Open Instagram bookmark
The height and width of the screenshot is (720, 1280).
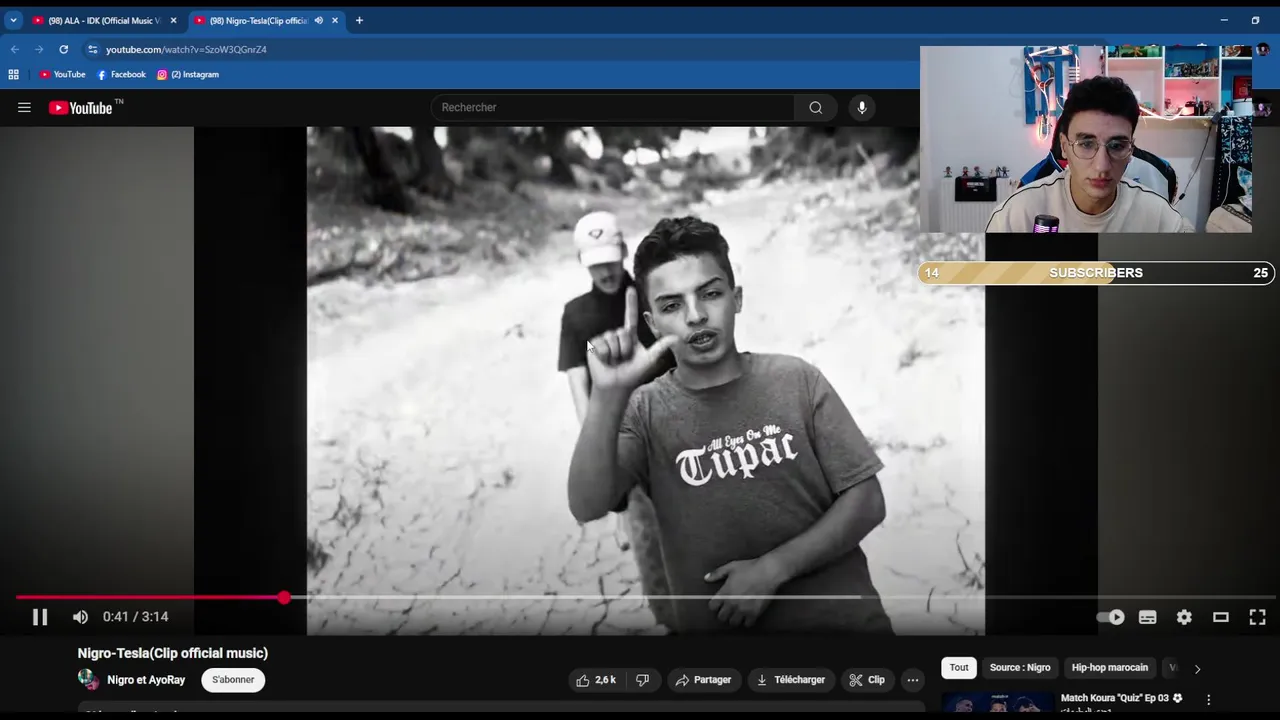[188, 74]
